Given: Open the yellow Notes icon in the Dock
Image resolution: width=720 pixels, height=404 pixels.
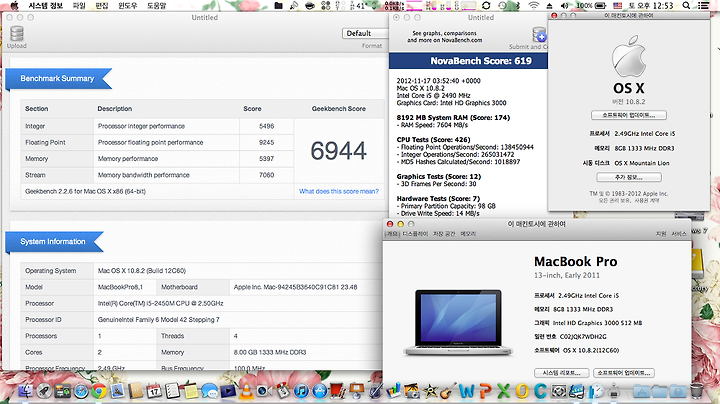Looking at the screenshot, I should point(191,391).
